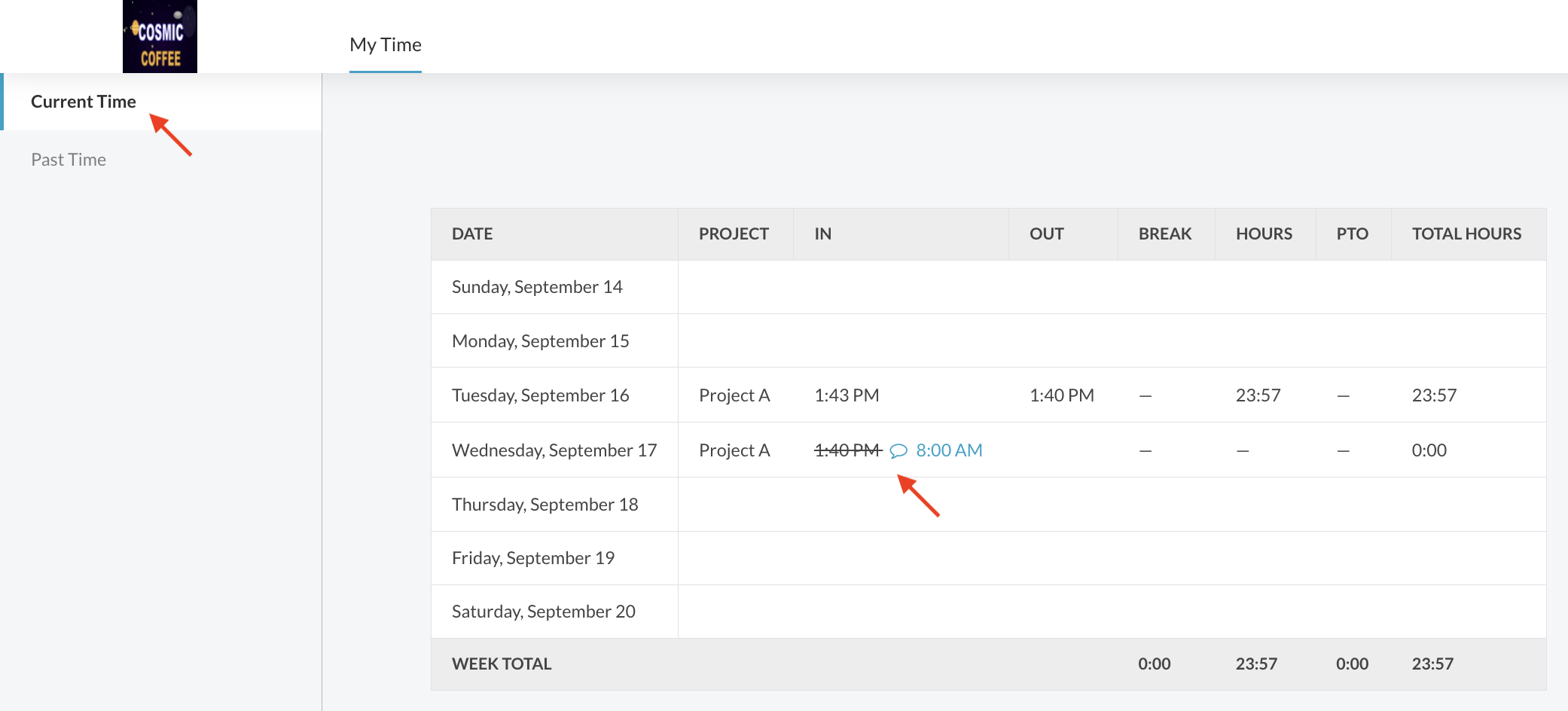1568x711 pixels.
Task: Click the IN column header
Action: click(822, 234)
